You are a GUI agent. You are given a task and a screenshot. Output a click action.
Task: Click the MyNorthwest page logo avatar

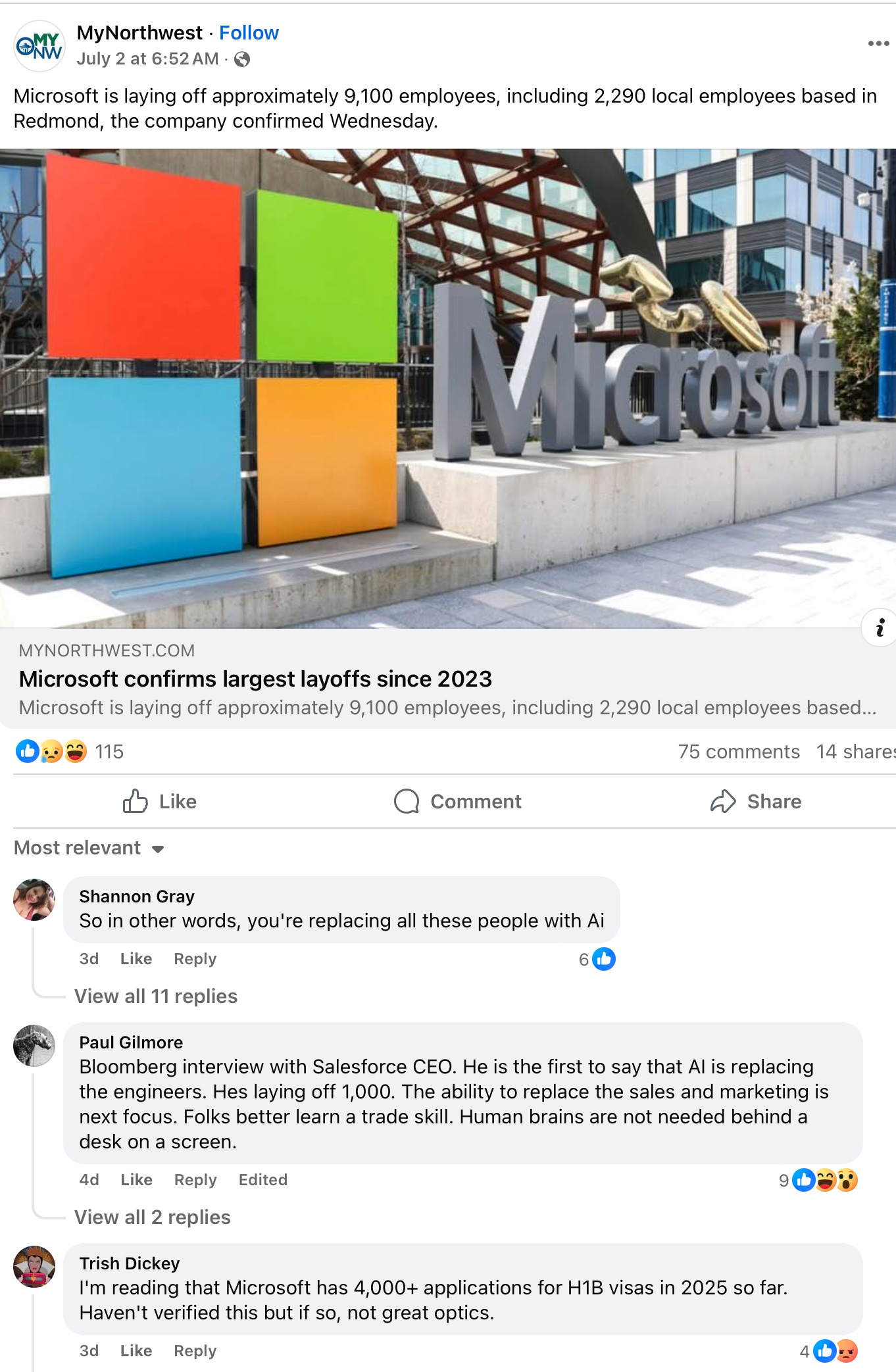(x=39, y=45)
